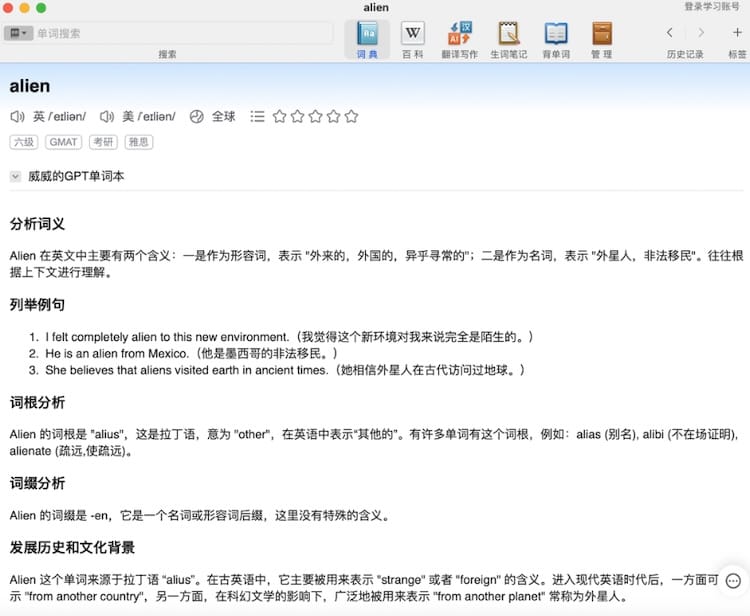The image size is (750, 616).
Task: Open the list icon beside stars
Action: (257, 116)
